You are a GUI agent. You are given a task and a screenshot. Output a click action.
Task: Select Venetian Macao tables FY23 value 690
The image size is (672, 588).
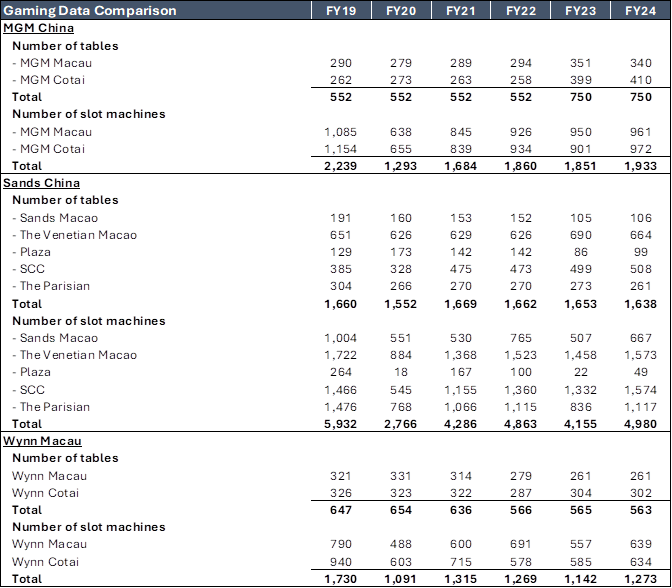[581, 235]
